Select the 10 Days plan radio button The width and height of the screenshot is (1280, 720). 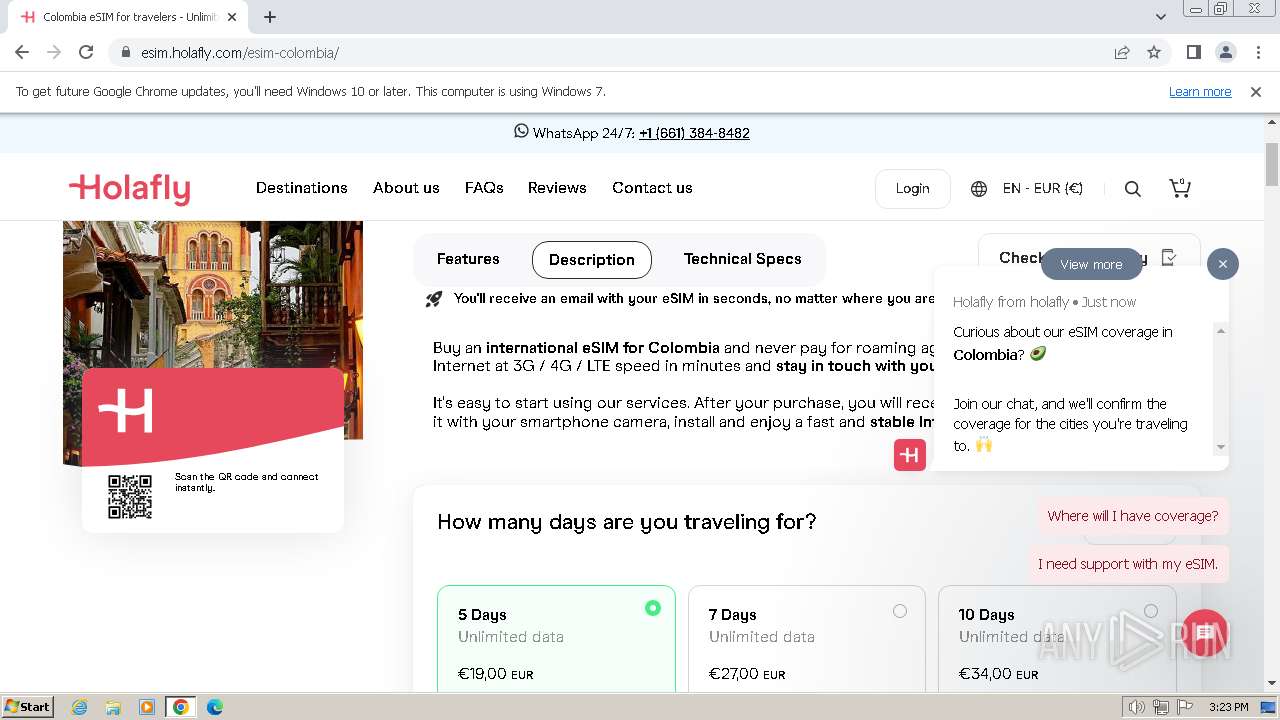(x=1151, y=611)
